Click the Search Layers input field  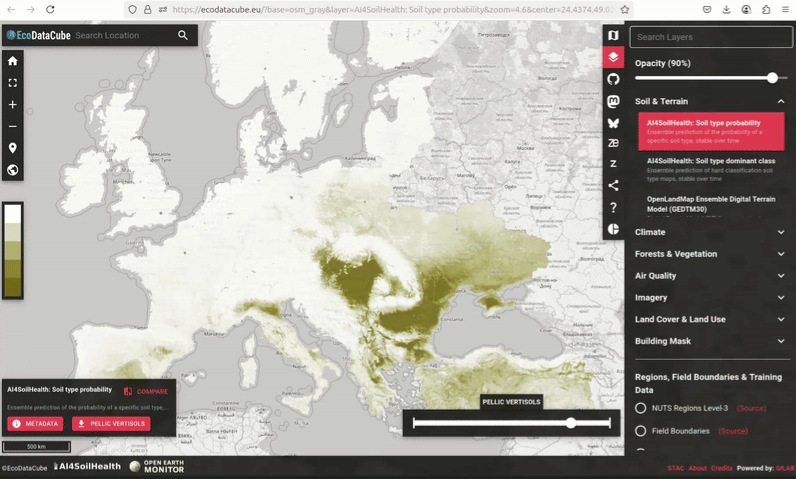click(x=711, y=37)
